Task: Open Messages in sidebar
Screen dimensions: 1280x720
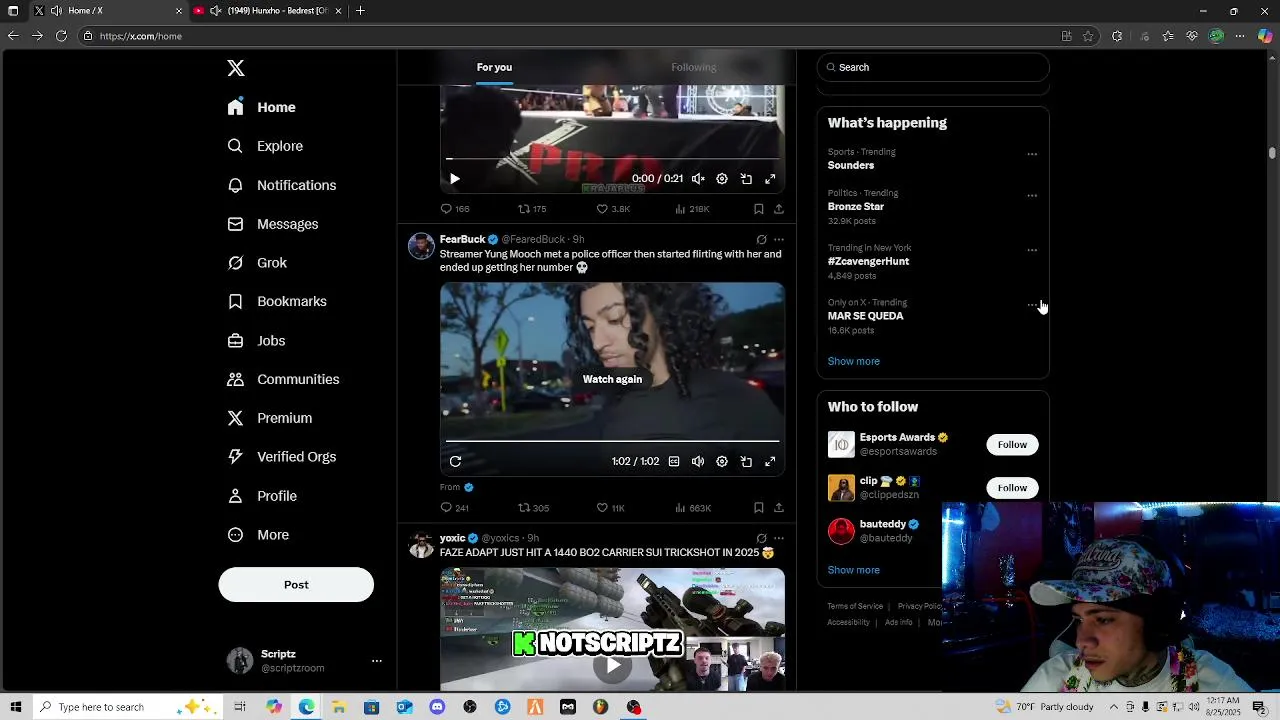Action: 272,224
